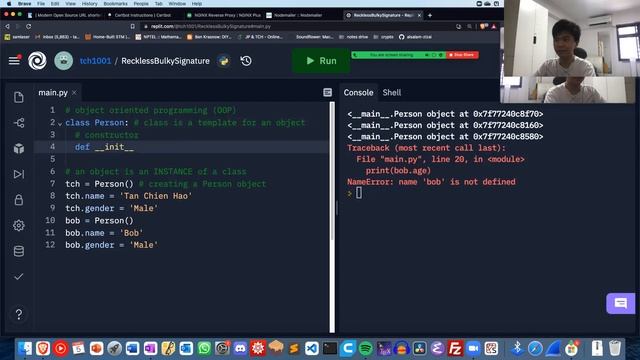The height and width of the screenshot is (360, 640).
Task: Select the RecklessBulkySignature repl name
Action: [165, 61]
